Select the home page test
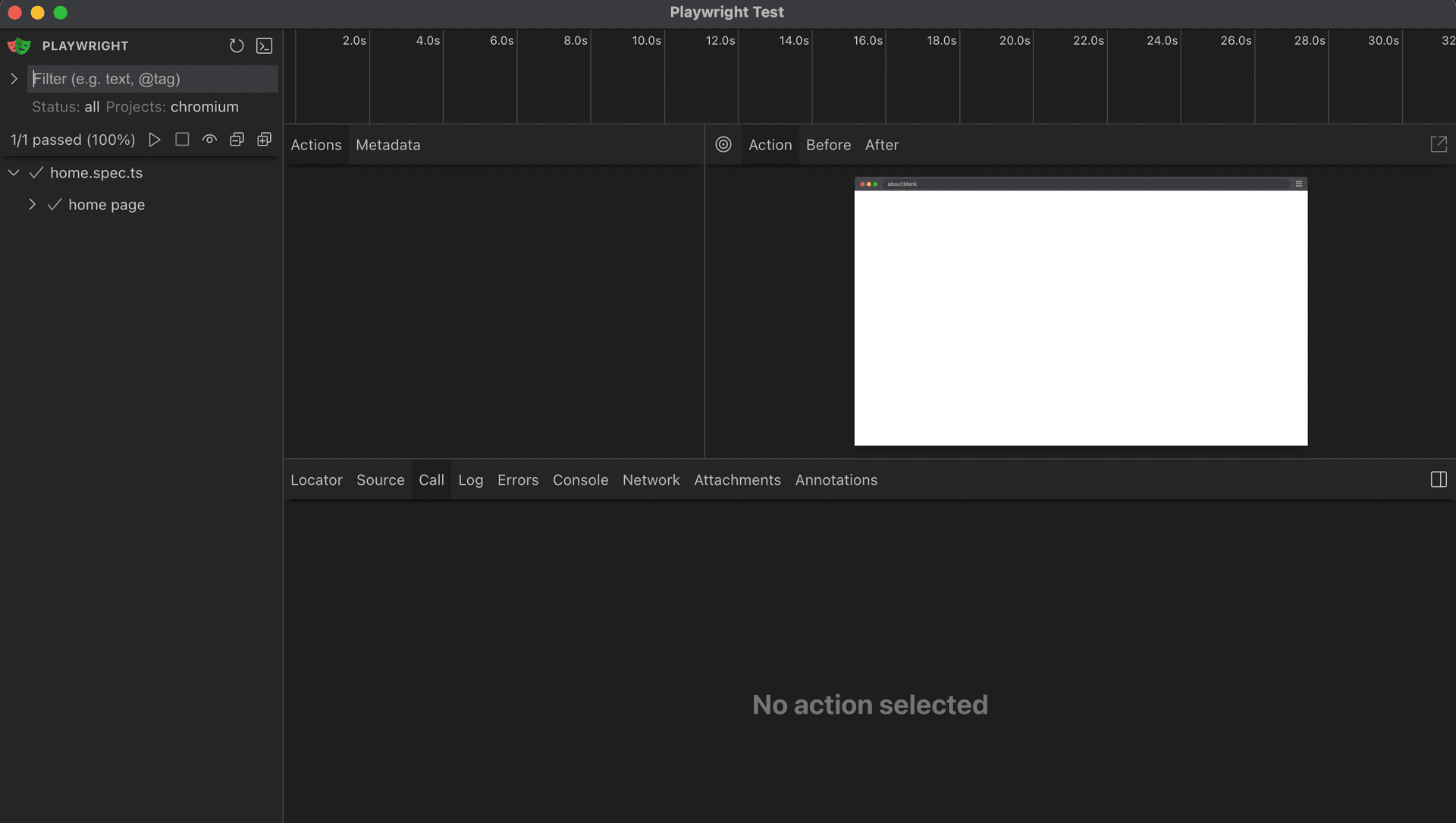 point(106,205)
